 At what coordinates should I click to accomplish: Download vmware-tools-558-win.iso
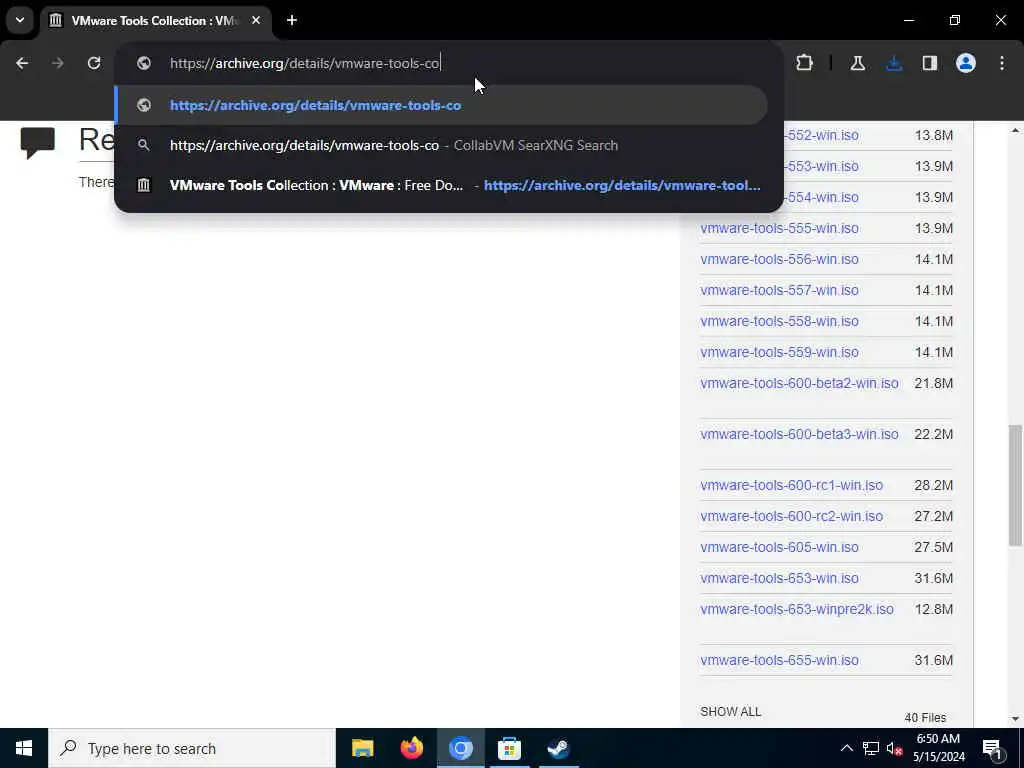[x=779, y=321]
